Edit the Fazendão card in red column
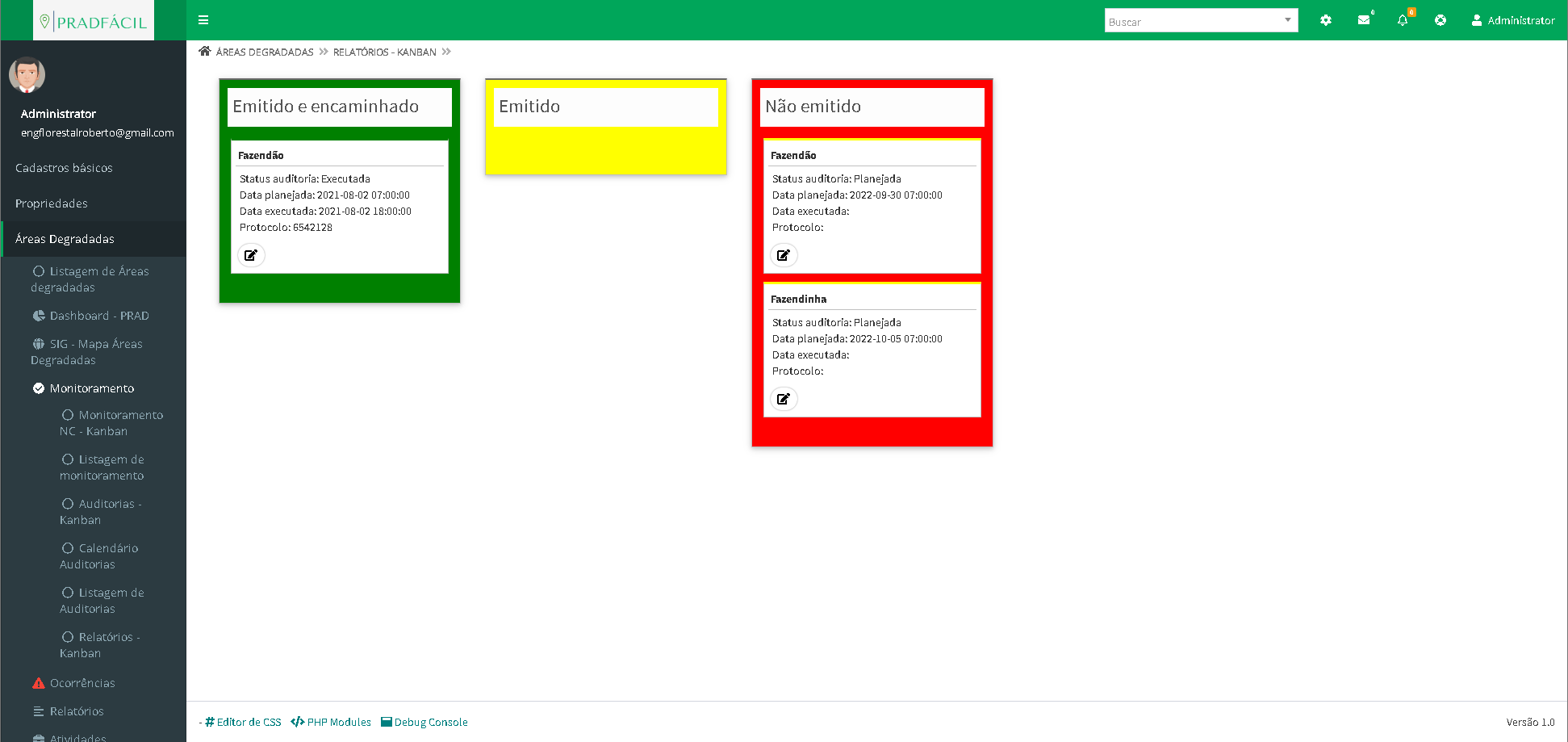This screenshot has width=1568, height=742. [x=784, y=255]
